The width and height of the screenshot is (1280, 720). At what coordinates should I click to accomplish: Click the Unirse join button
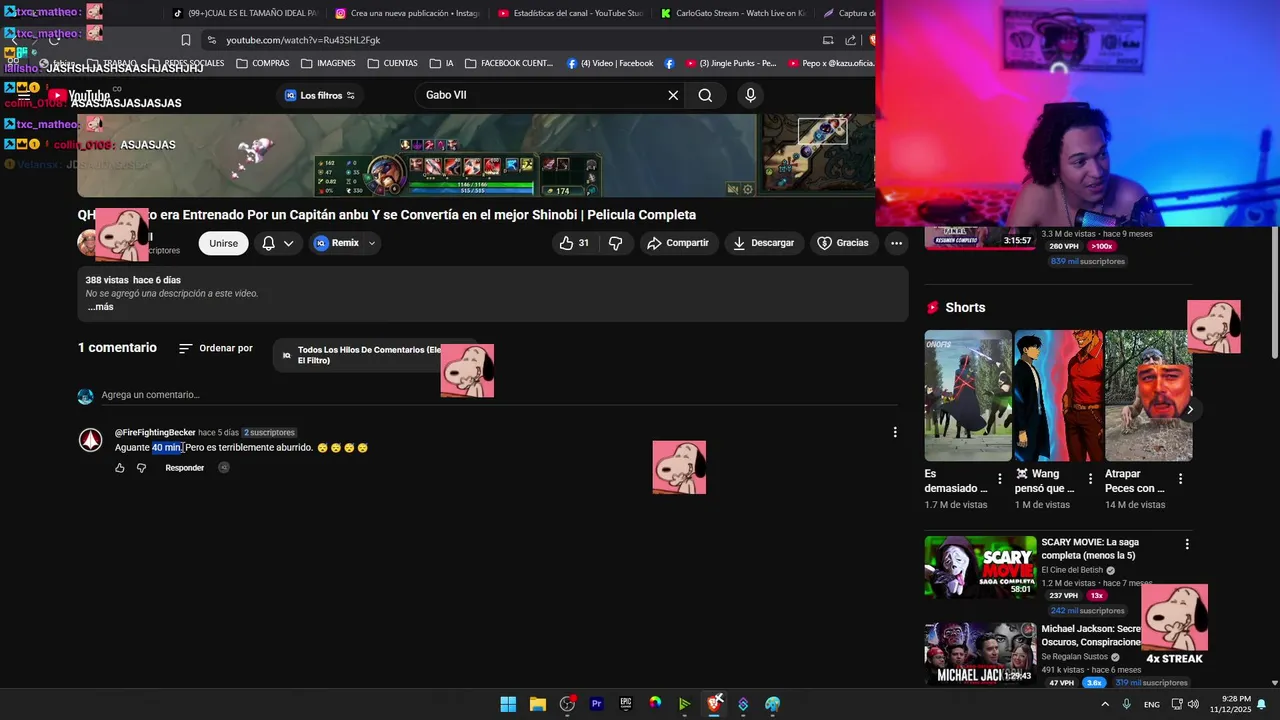click(223, 243)
